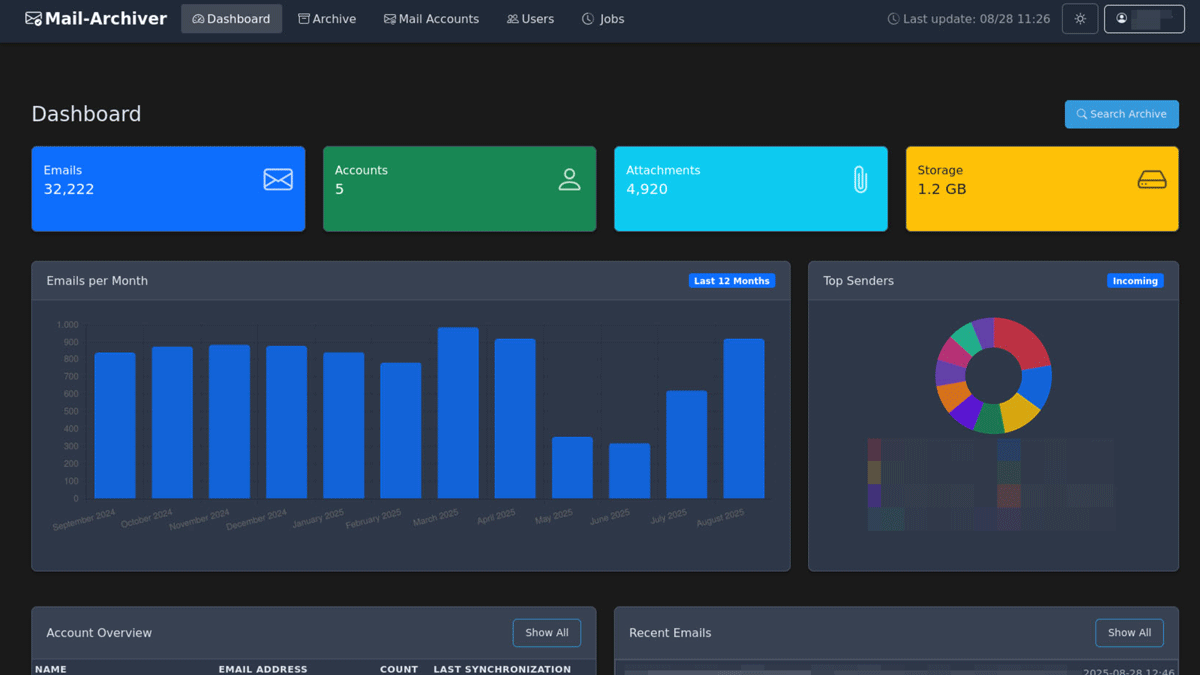Click the drive icon on Storage card
1200x675 pixels.
point(1152,180)
